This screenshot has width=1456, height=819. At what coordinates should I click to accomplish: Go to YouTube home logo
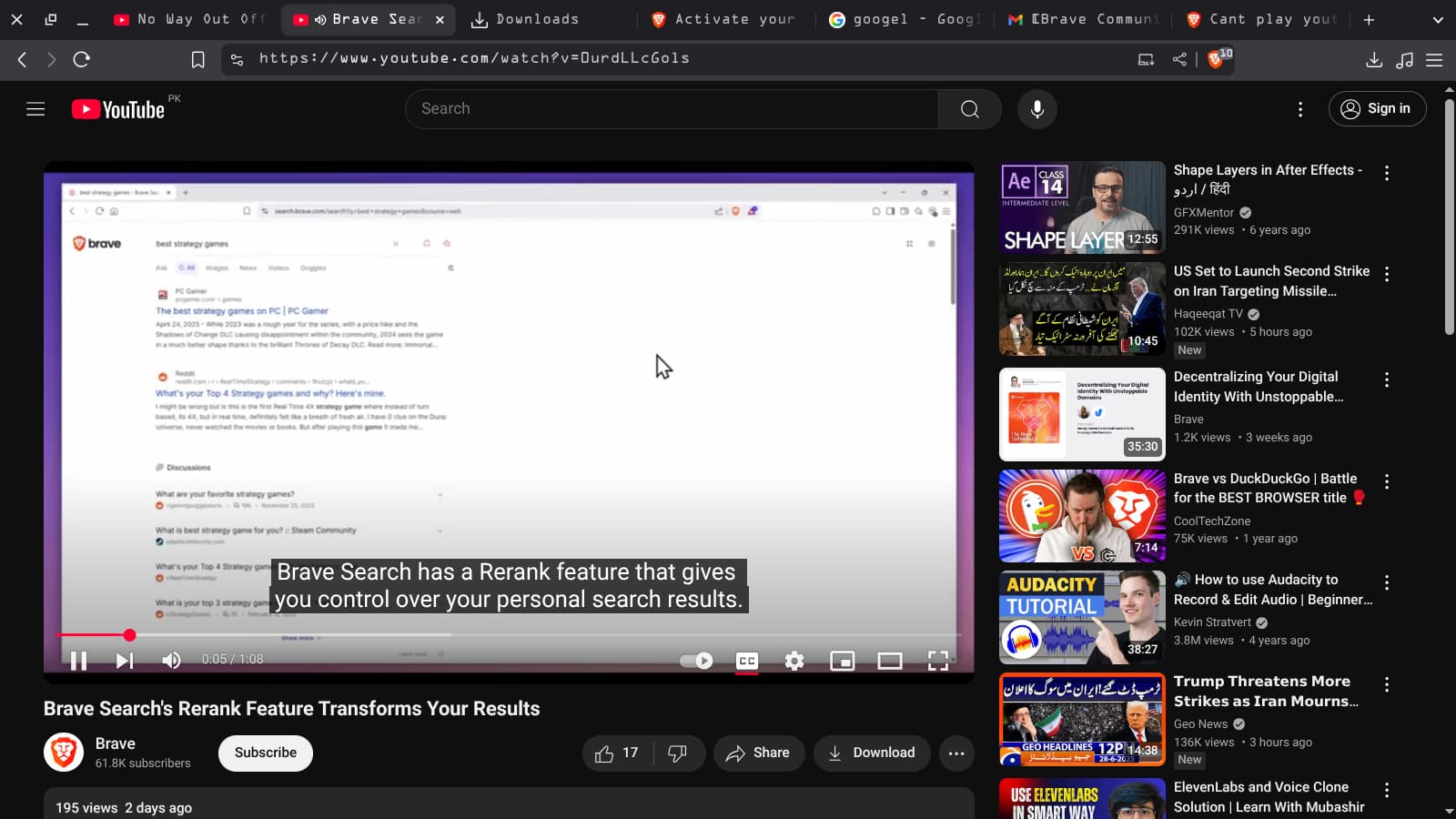(118, 109)
